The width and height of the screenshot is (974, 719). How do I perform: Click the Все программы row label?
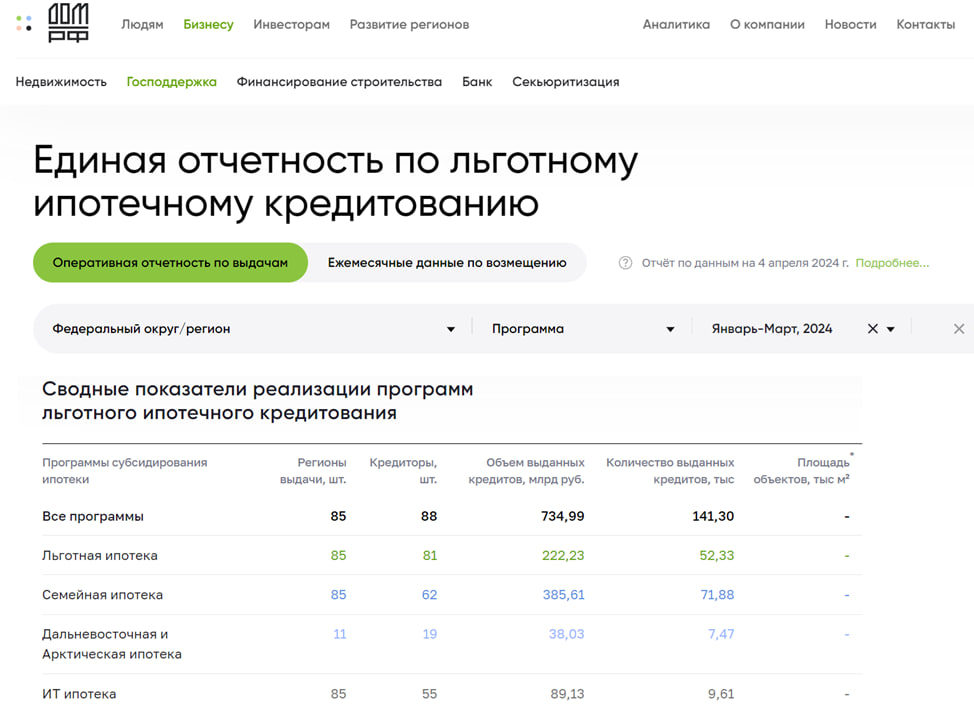[x=93, y=516]
